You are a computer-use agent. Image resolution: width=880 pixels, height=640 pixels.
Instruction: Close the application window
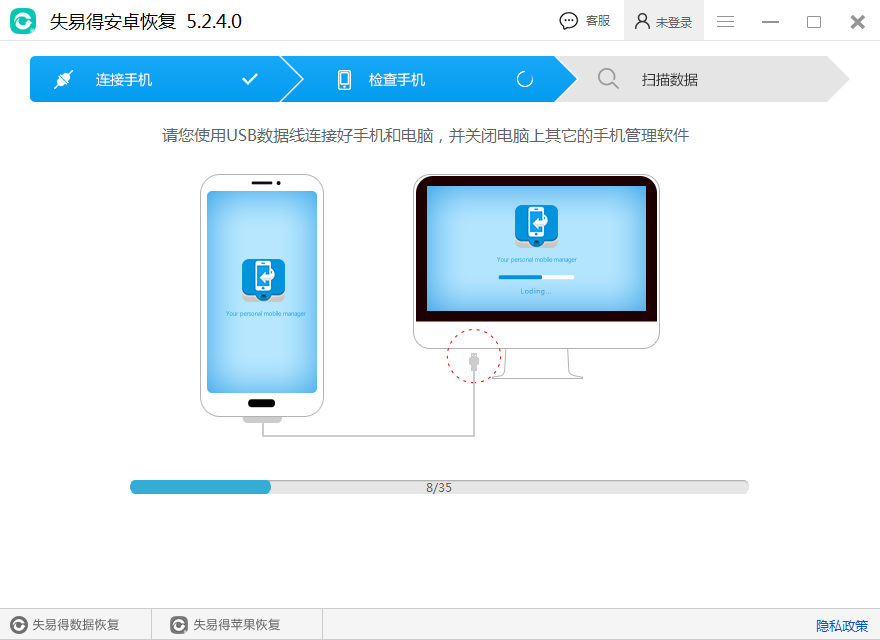tap(858, 22)
